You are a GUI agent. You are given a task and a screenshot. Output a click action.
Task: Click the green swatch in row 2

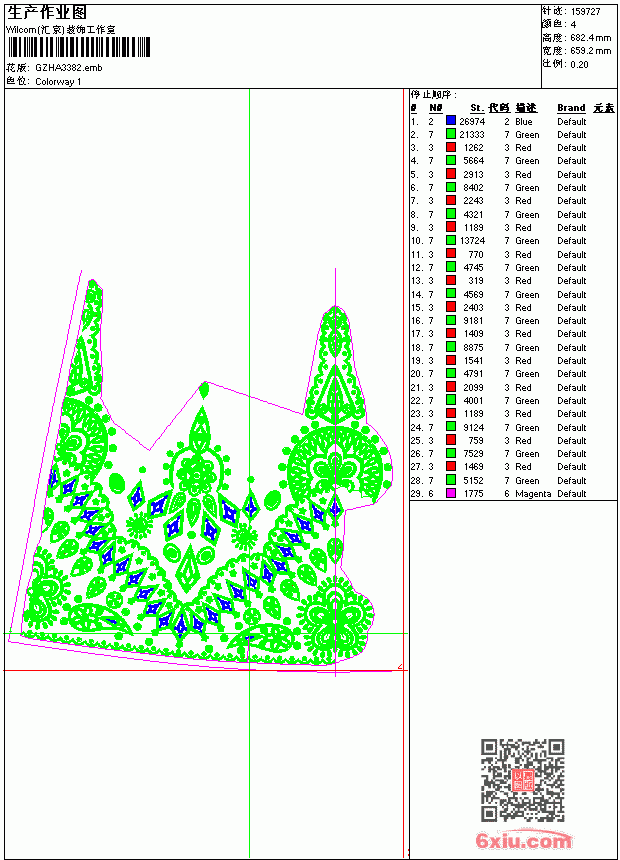pos(451,134)
